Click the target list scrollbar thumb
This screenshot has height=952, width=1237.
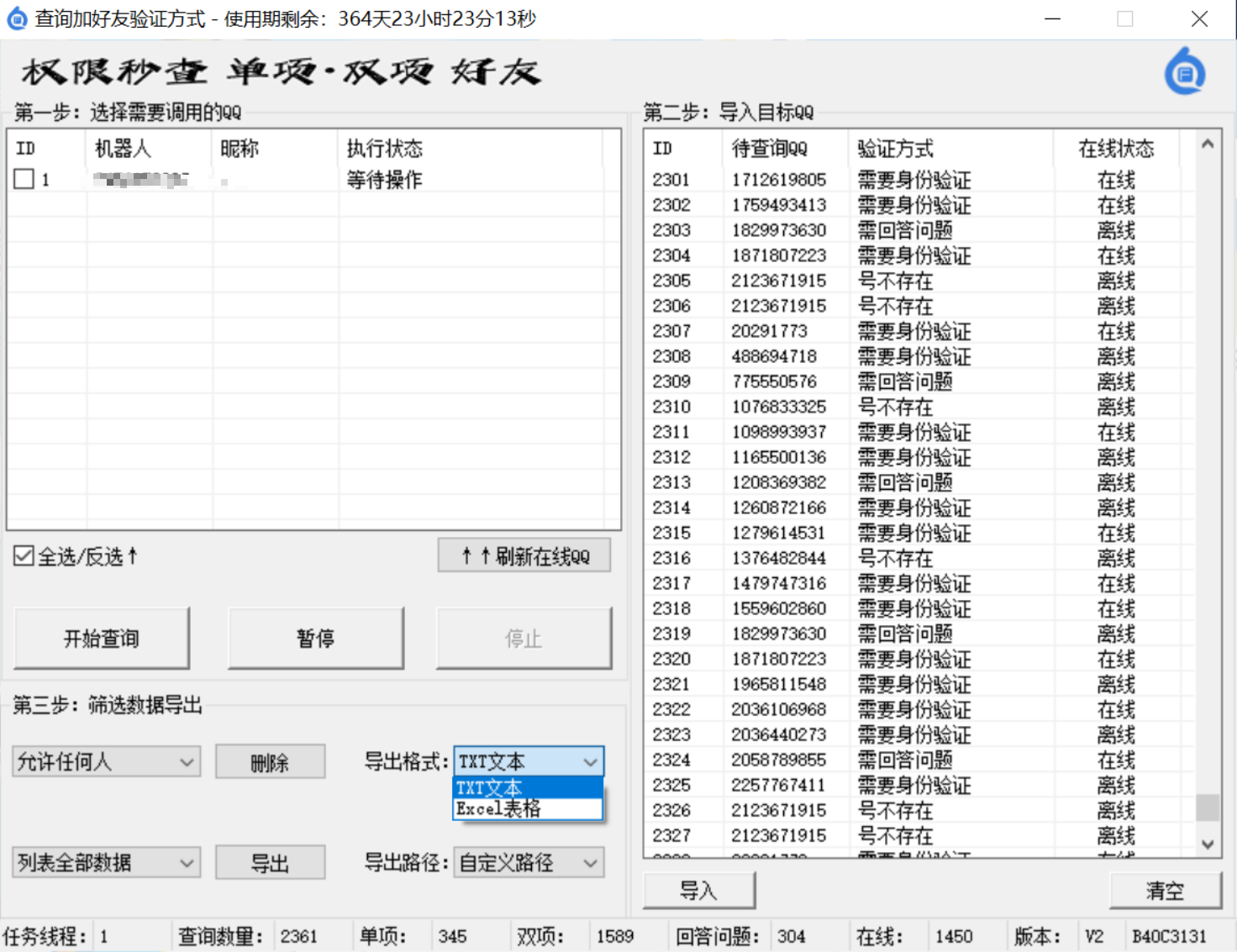pyautogui.click(x=1208, y=807)
